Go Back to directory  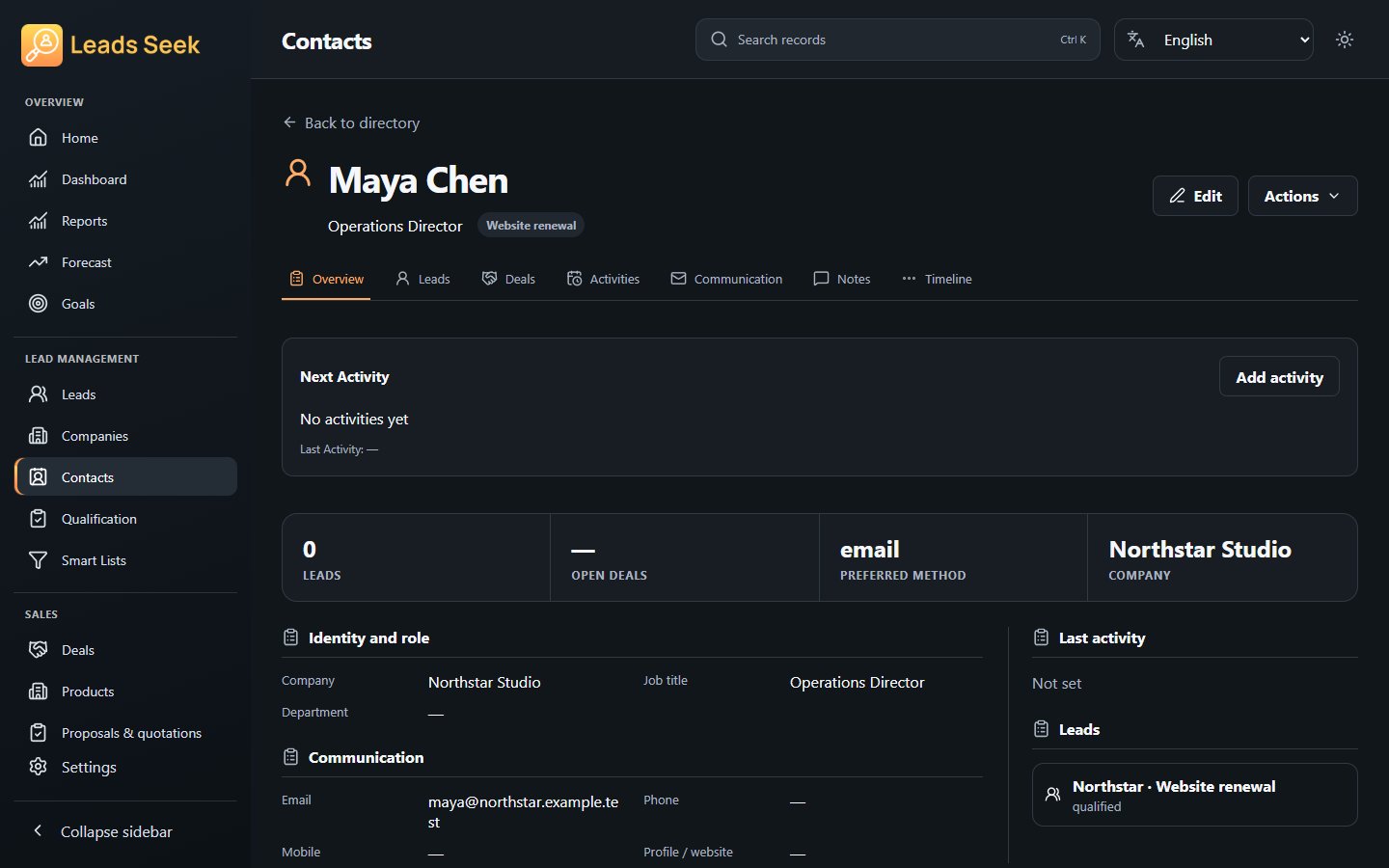(x=351, y=122)
